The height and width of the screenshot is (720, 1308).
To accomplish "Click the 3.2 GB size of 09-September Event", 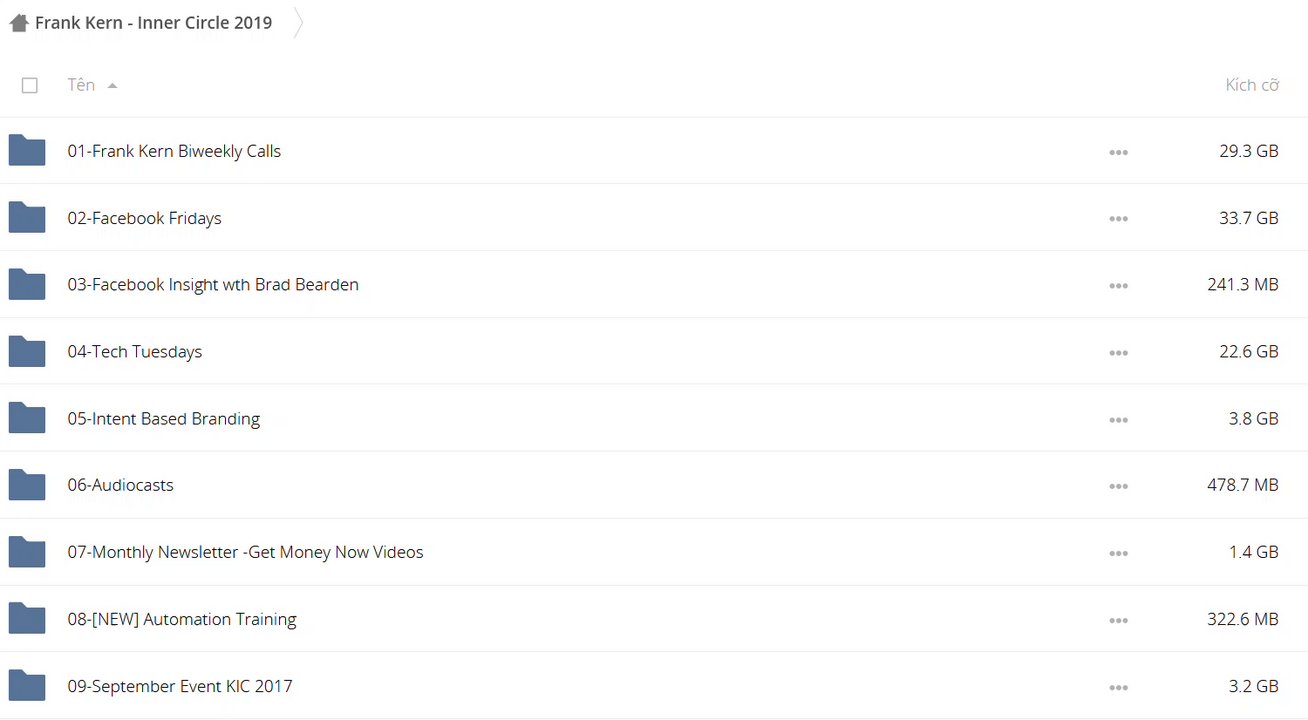I will (1253, 686).
